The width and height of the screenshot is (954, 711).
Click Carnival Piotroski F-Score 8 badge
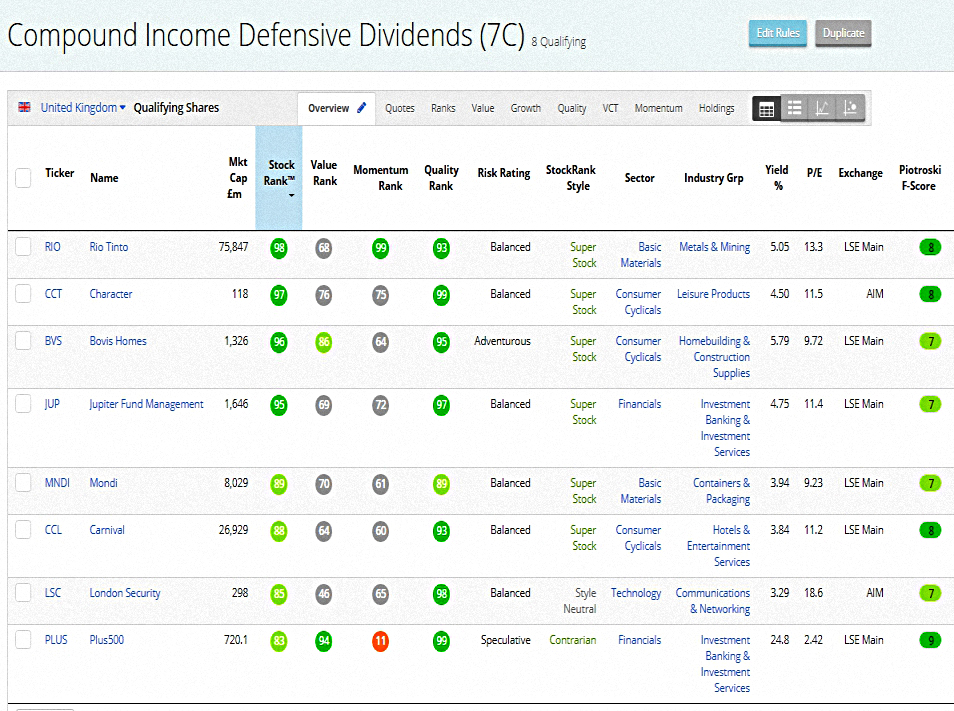[930, 530]
